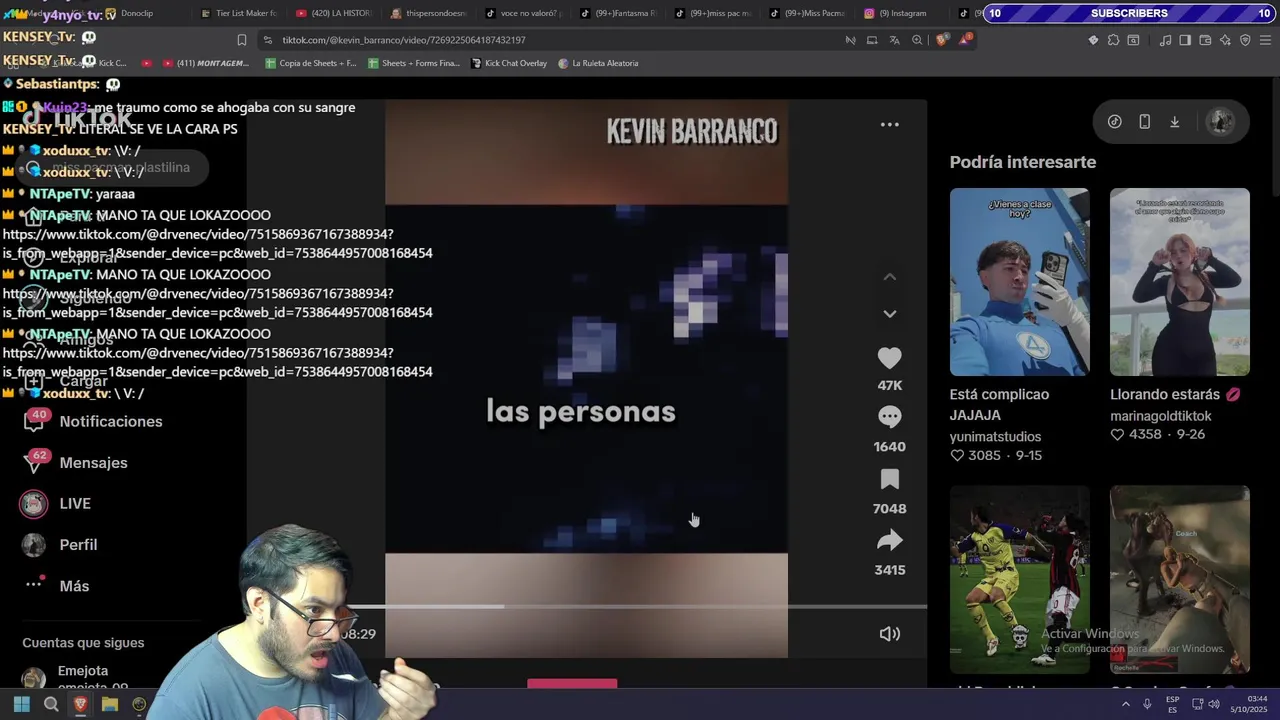The width and height of the screenshot is (1280, 720).
Task: Open the soccer players video thumbnail
Action: click(1019, 580)
